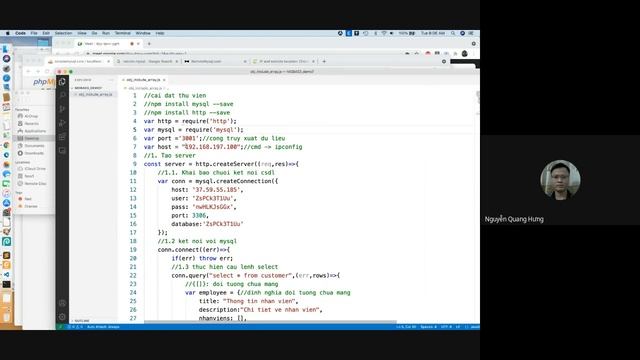The image size is (640, 360).
Task: Close the open JS file editor tab
Action: 164,80
